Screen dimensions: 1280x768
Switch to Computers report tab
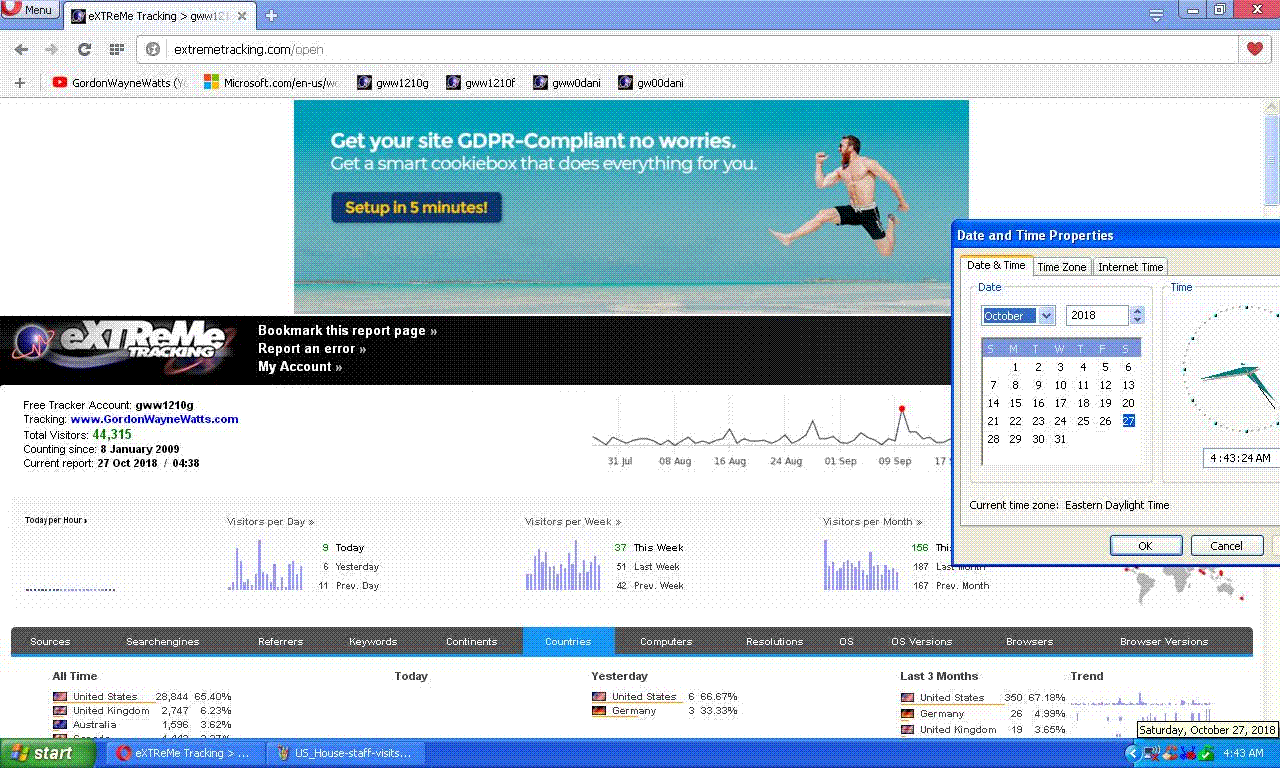pyautogui.click(x=666, y=642)
